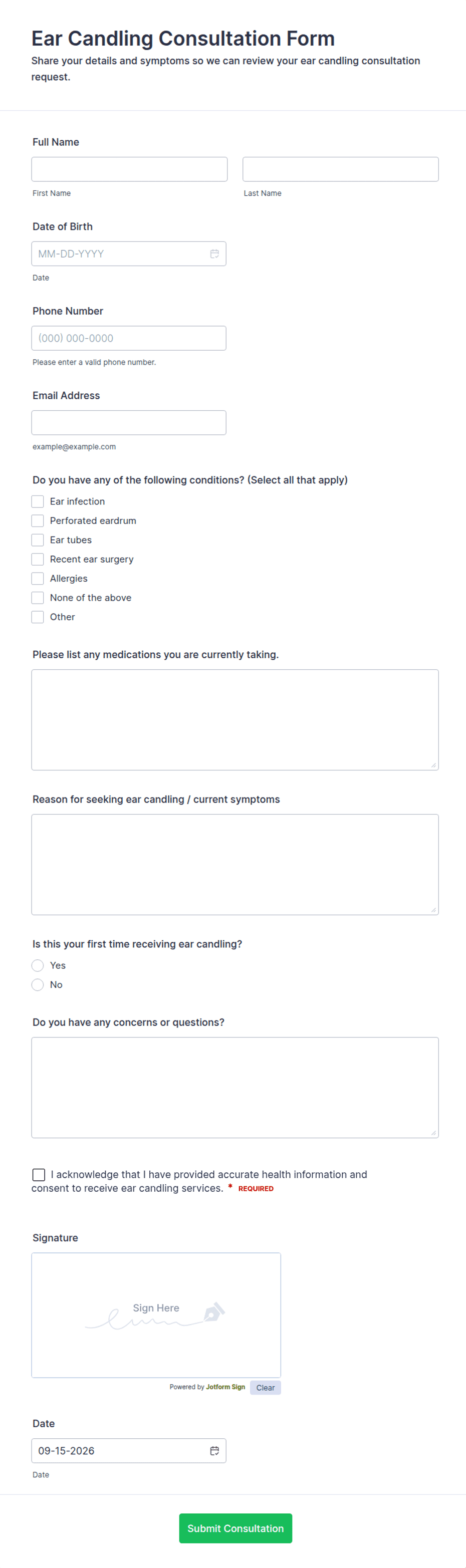The height and width of the screenshot is (1568, 466).
Task: Click the medications list text area
Action: (x=235, y=719)
